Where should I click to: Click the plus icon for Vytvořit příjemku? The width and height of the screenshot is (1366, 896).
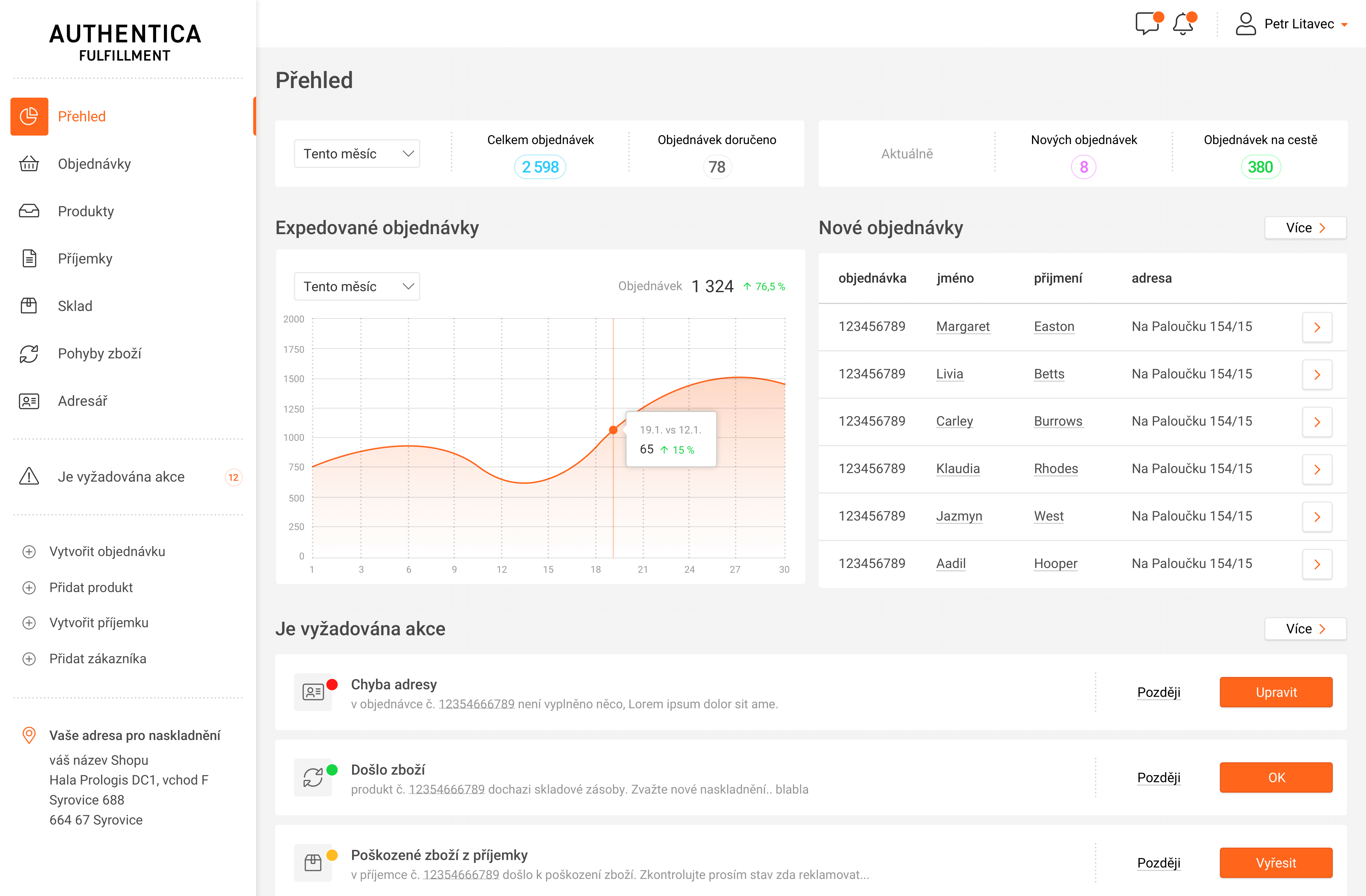[x=29, y=623]
